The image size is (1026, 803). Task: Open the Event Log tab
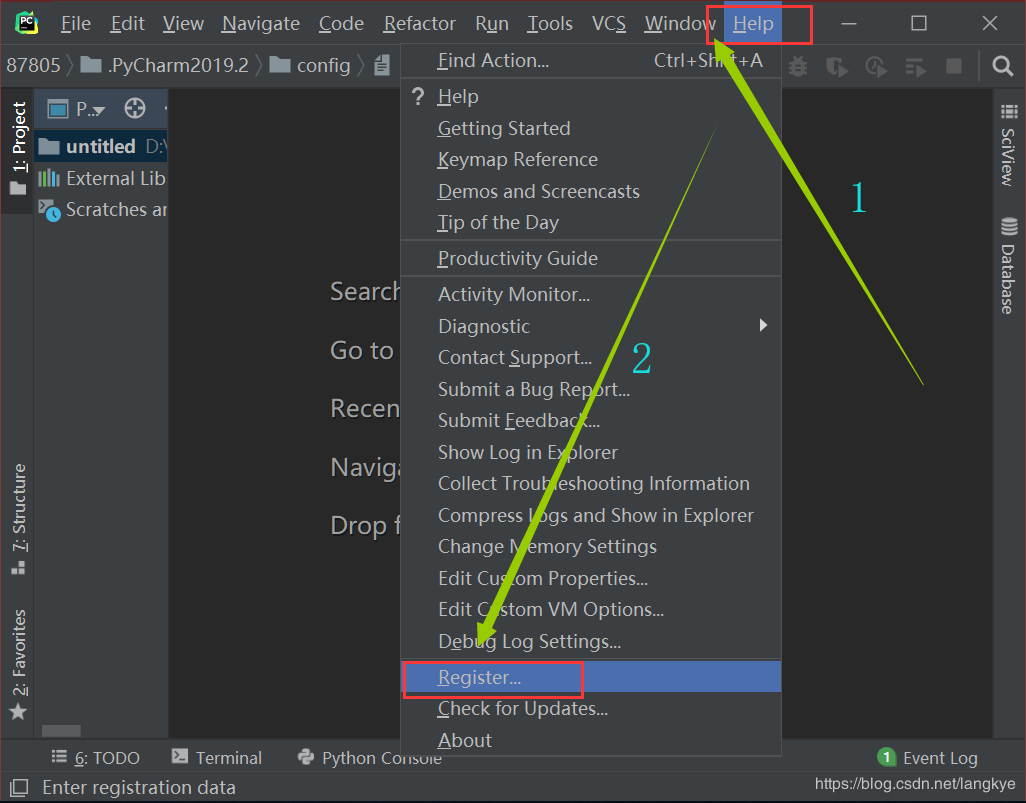click(927, 758)
